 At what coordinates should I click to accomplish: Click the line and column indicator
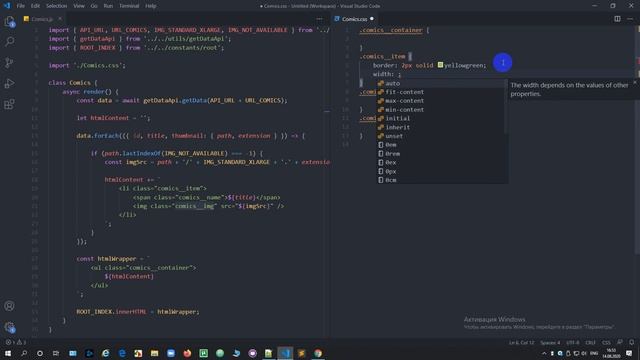pyautogui.click(x=521, y=342)
